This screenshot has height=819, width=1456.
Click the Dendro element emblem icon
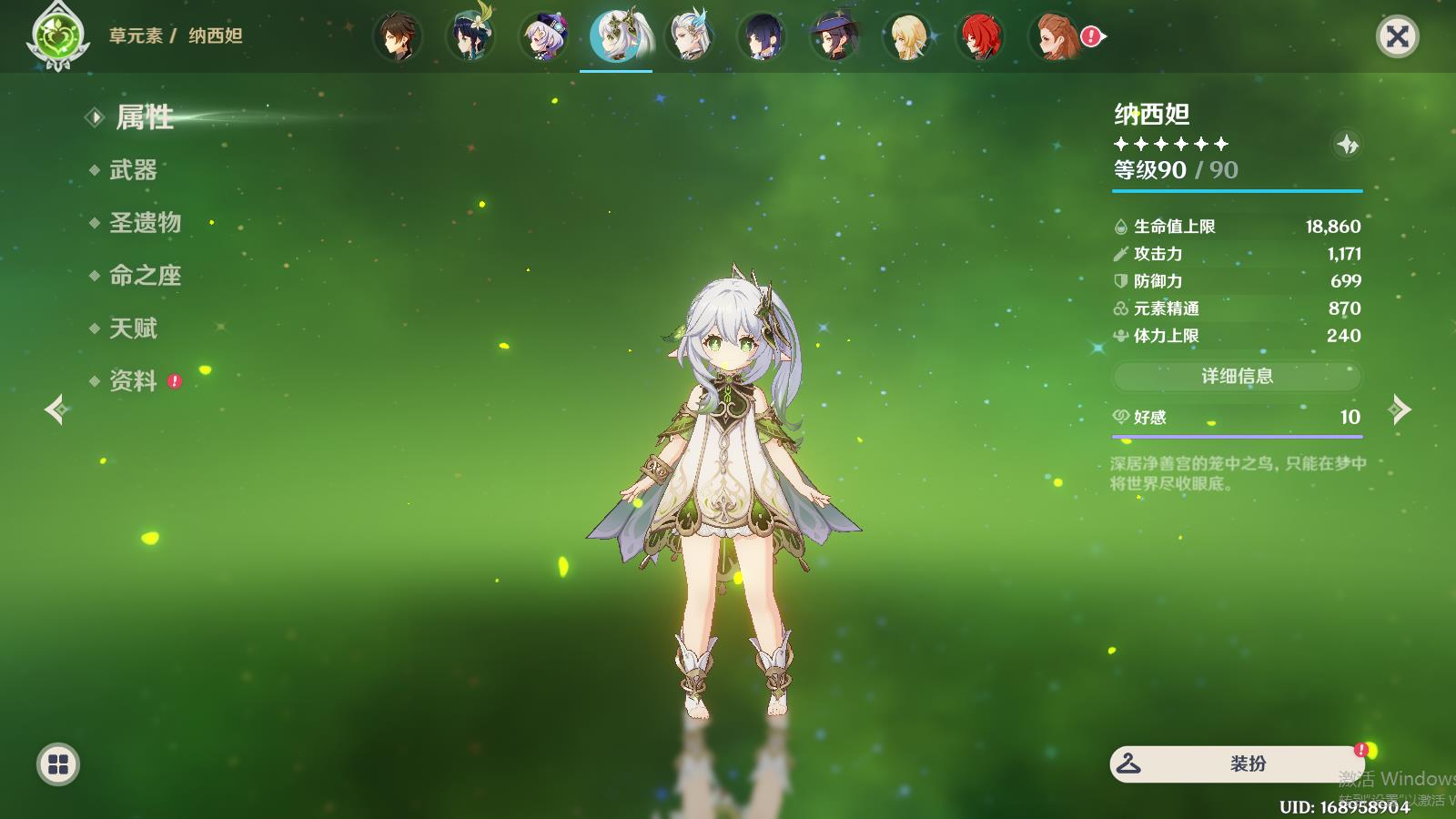[x=57, y=38]
